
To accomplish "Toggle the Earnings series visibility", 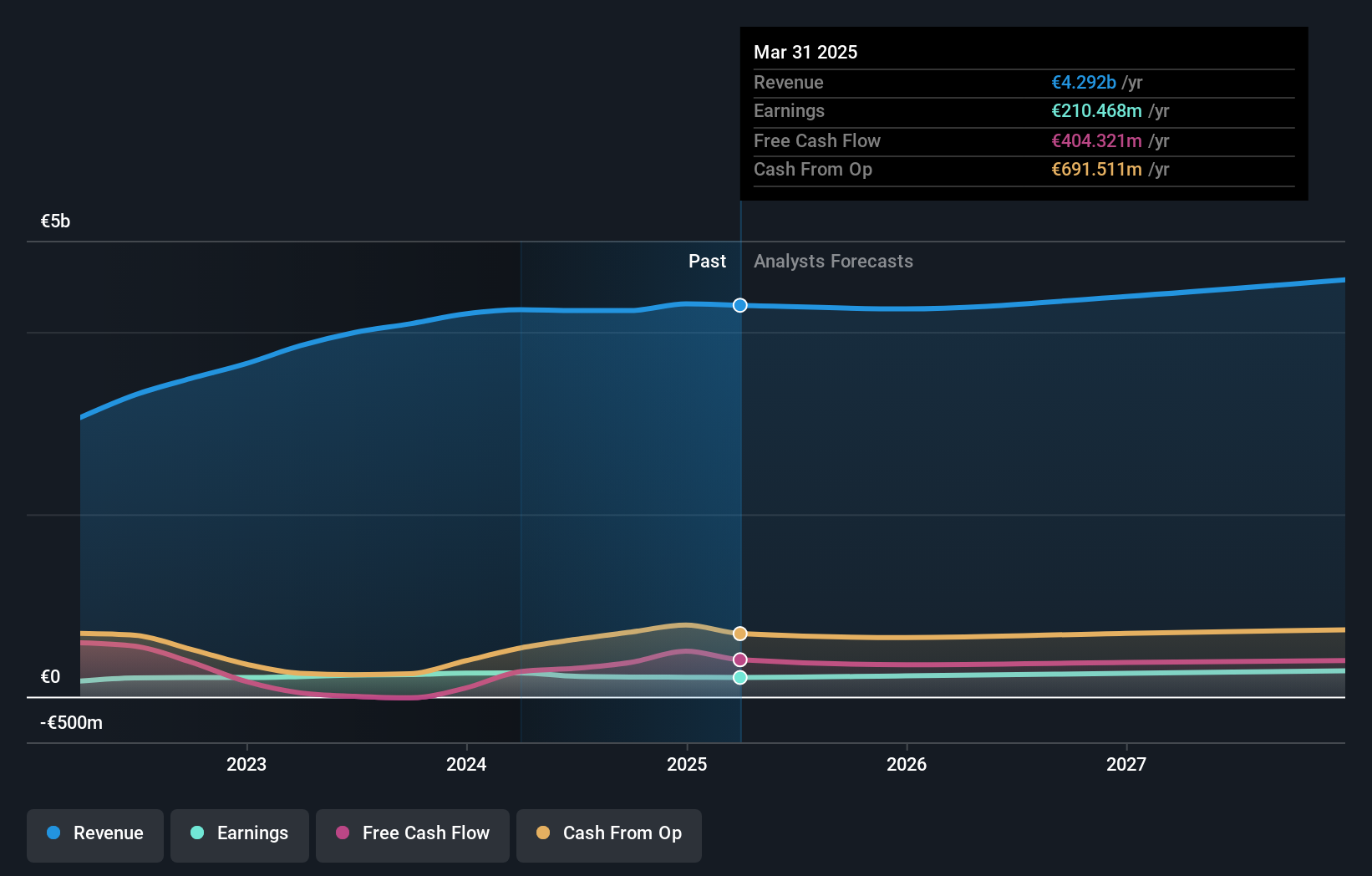I will coord(239,833).
